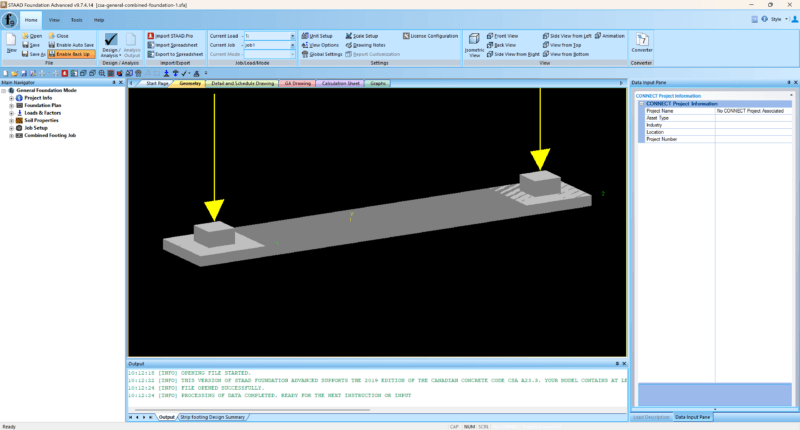This screenshot has height=430, width=800.
Task: Click Import STAAD.Pro
Action: 170,36
